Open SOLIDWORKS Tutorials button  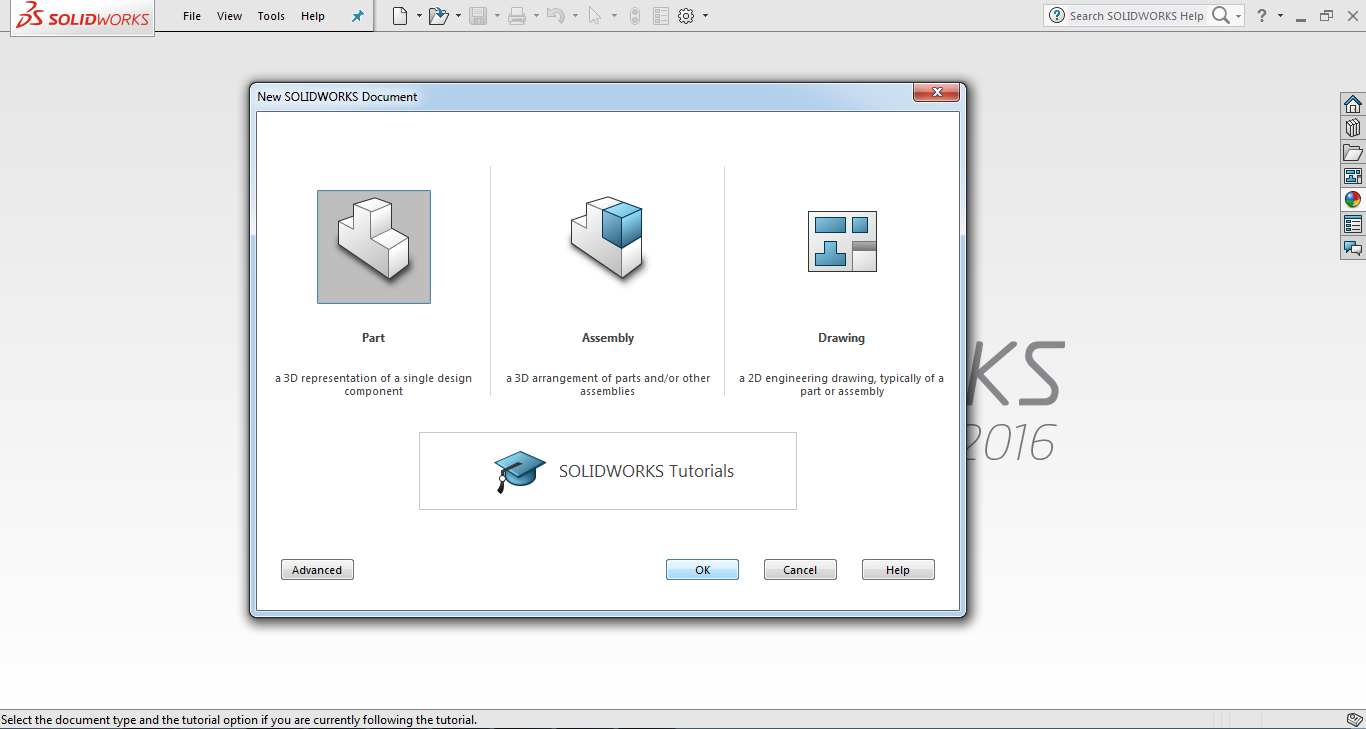[x=608, y=471]
